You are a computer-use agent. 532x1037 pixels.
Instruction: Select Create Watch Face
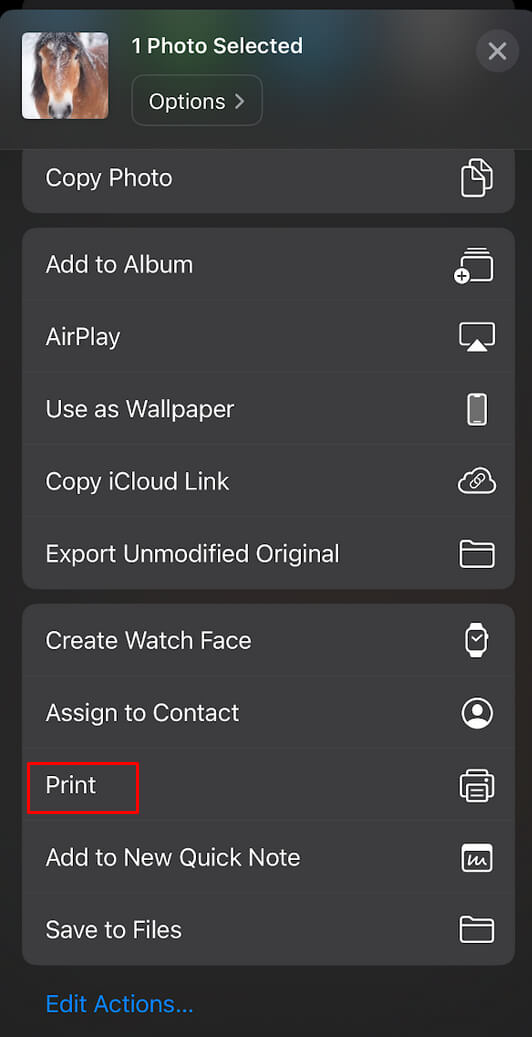pos(269,640)
